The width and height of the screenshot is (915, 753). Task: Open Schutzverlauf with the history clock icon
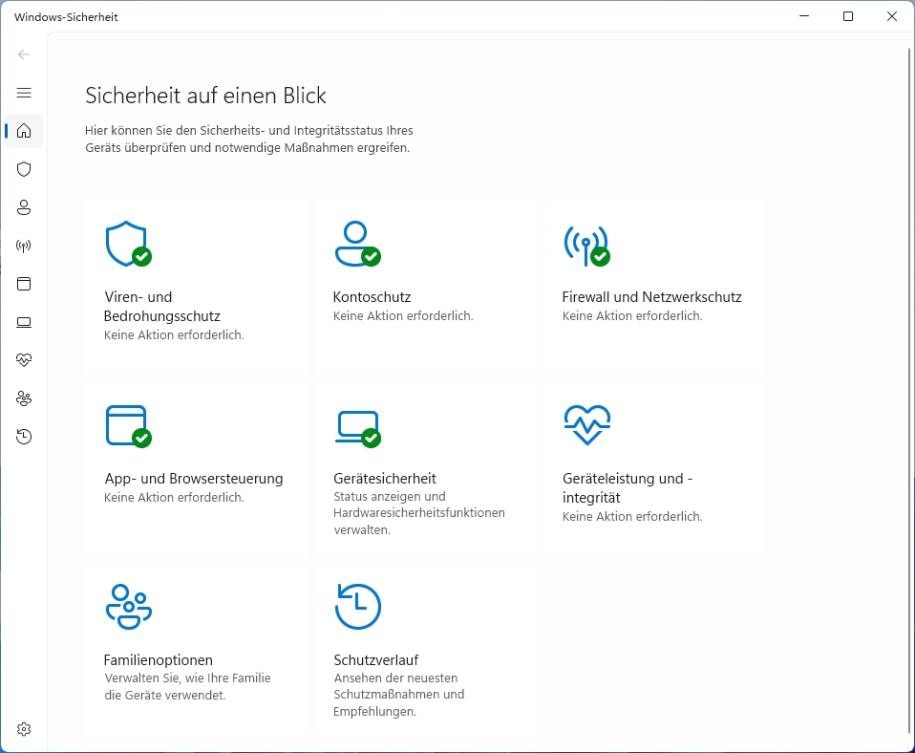23,436
